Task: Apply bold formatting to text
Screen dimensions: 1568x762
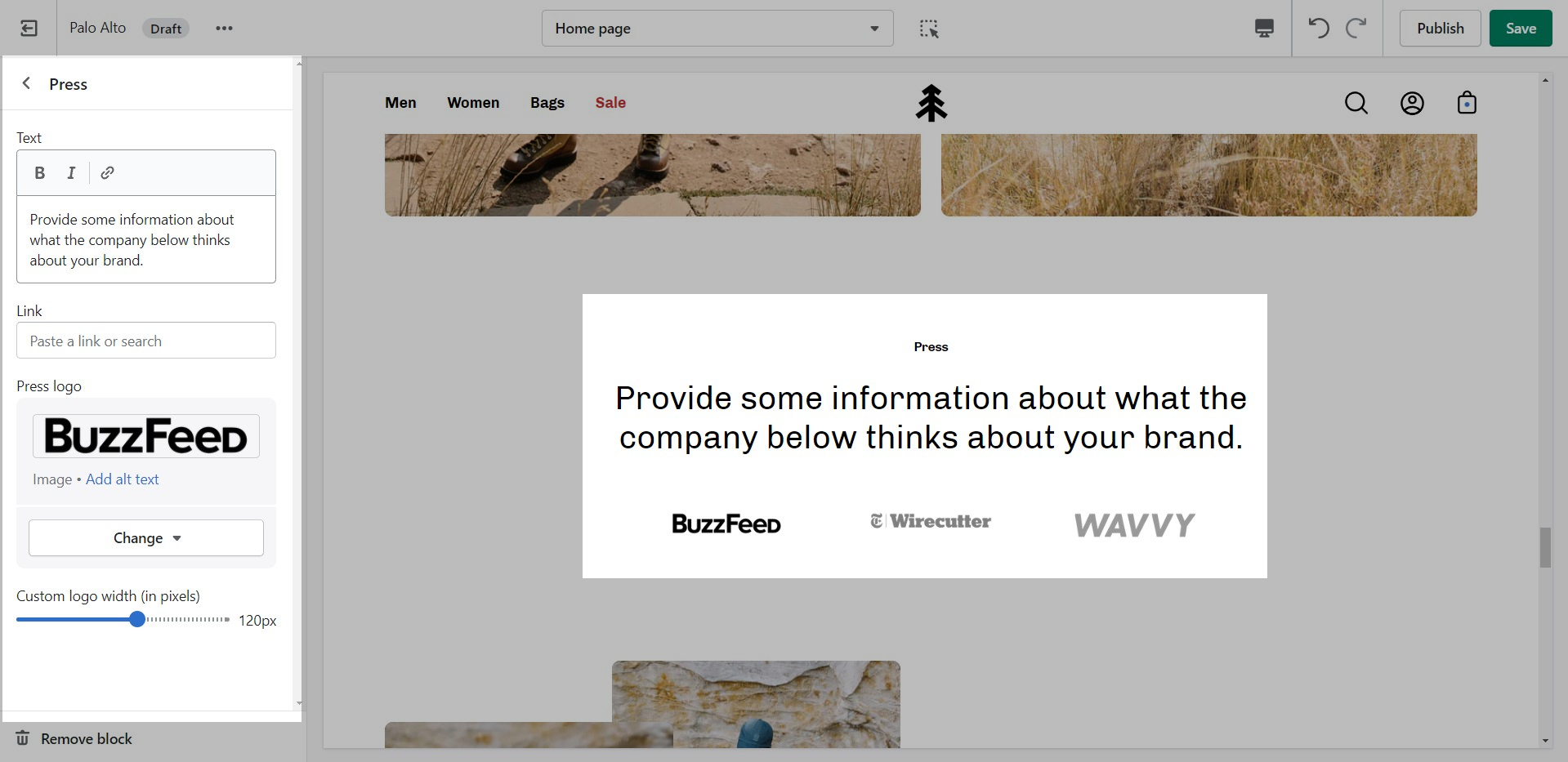Action: [x=39, y=173]
